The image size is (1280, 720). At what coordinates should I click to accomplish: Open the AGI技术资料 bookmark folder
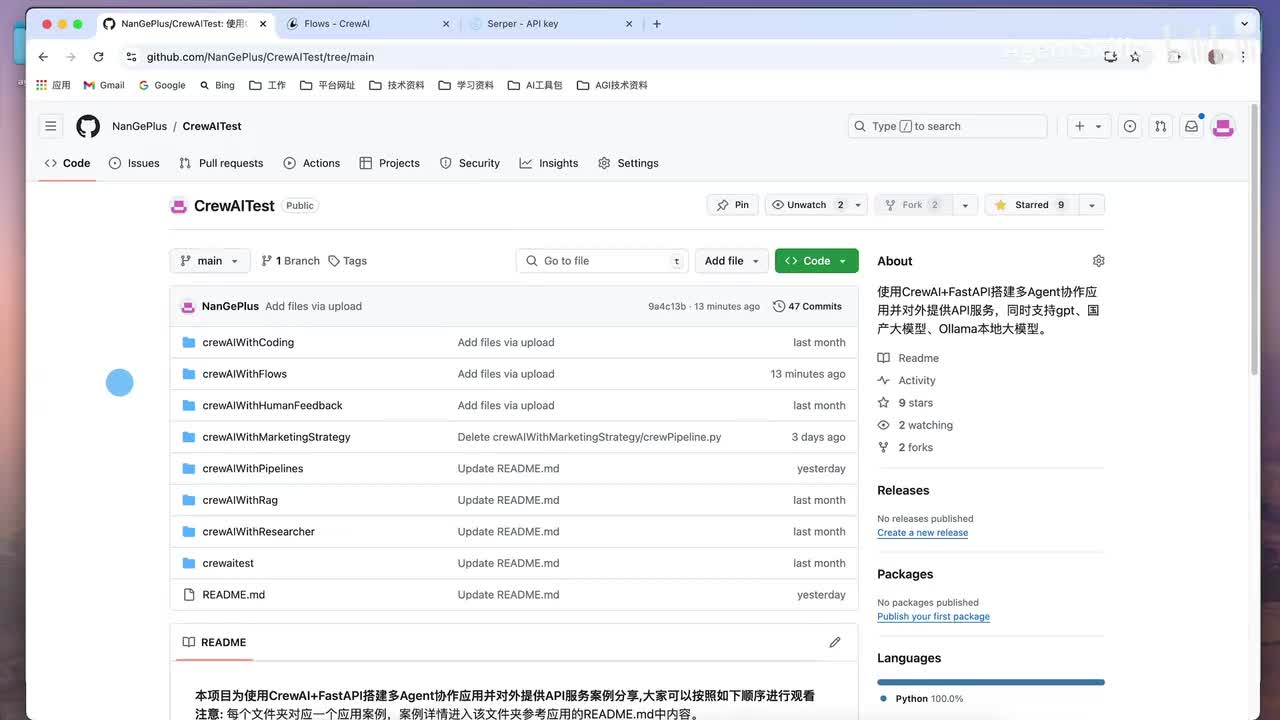pyautogui.click(x=612, y=85)
